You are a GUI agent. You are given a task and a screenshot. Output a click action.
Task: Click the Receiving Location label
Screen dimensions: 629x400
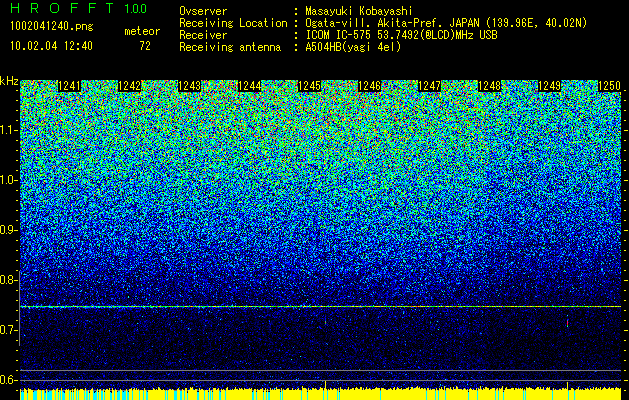[233, 23]
